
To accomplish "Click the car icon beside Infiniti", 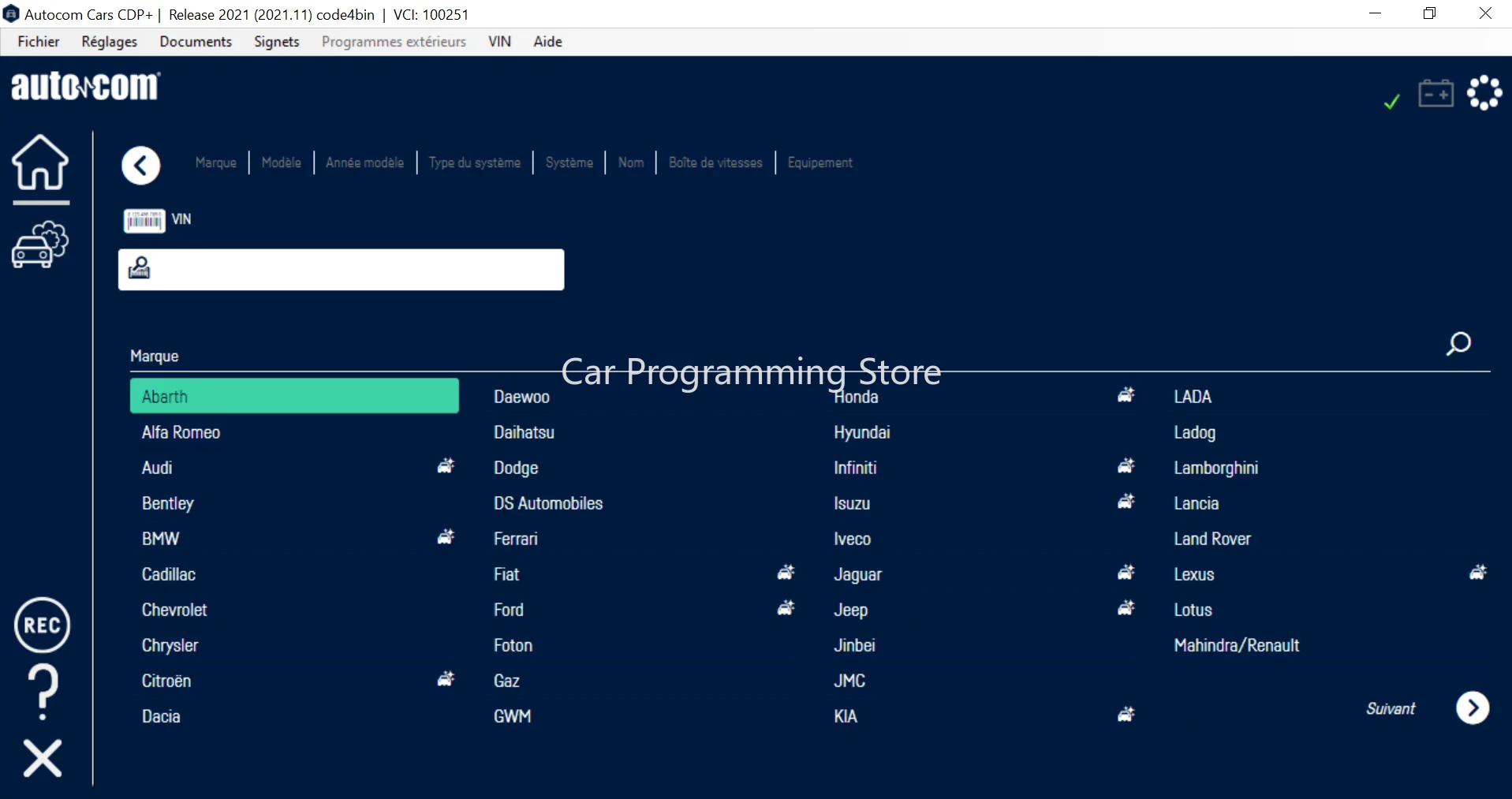I will coord(1126,466).
